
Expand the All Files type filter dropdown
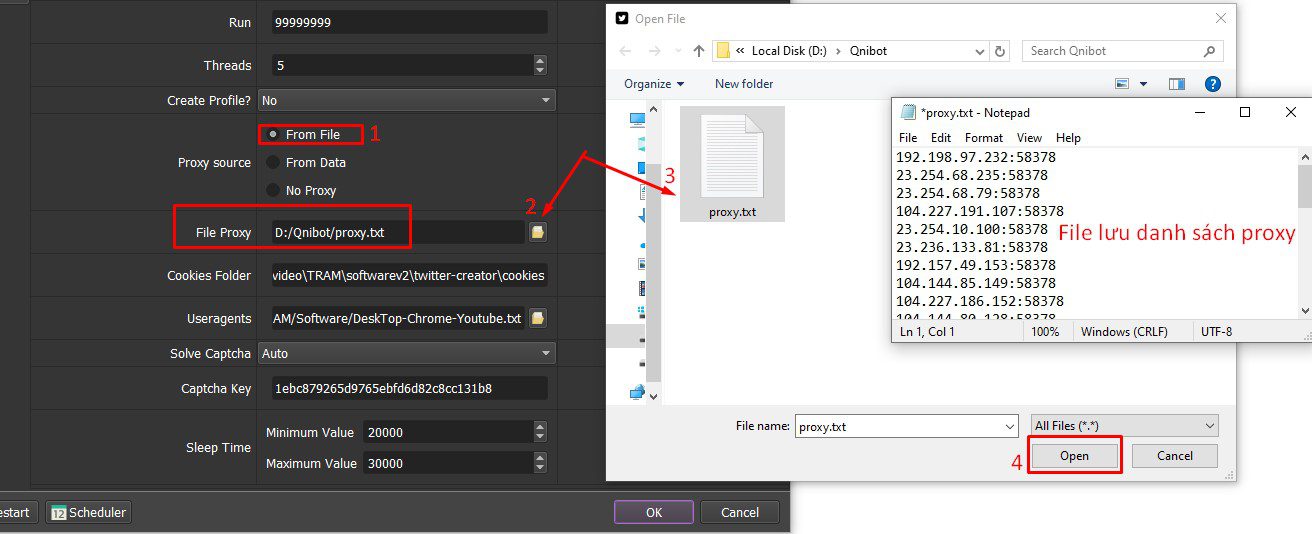pos(1125,425)
